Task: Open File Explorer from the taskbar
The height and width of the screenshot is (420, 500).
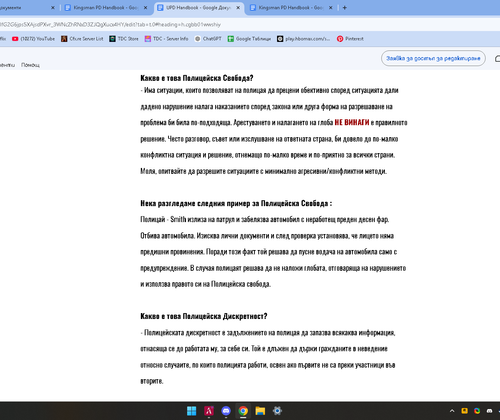Action: 260,411
